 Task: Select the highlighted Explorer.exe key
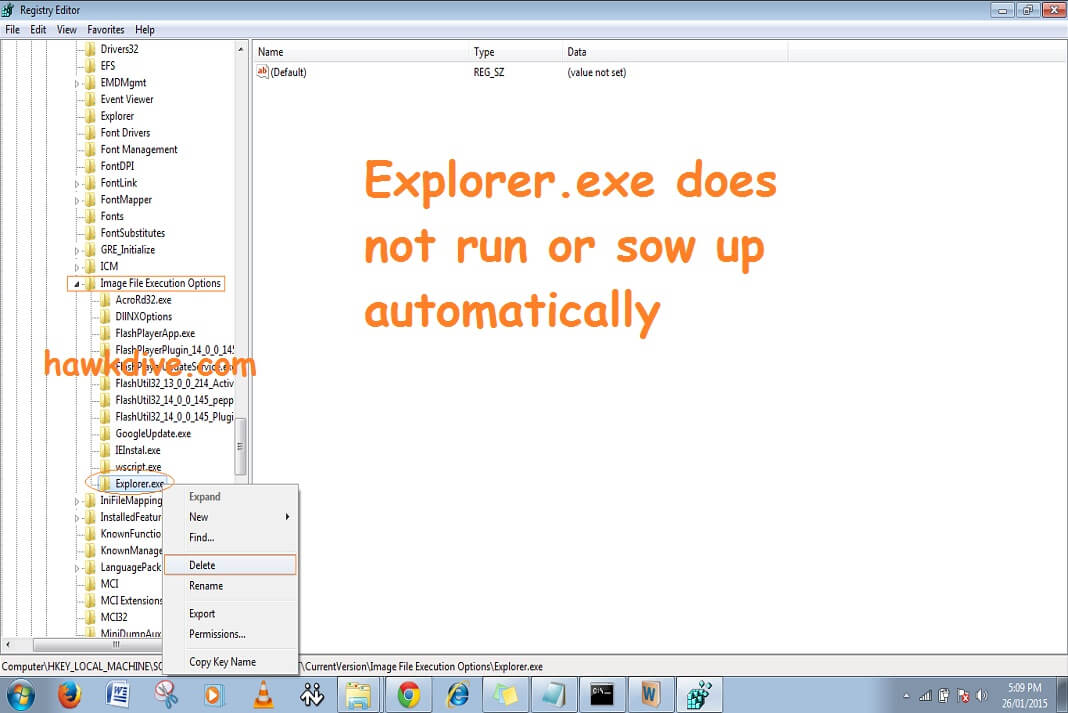coord(139,484)
